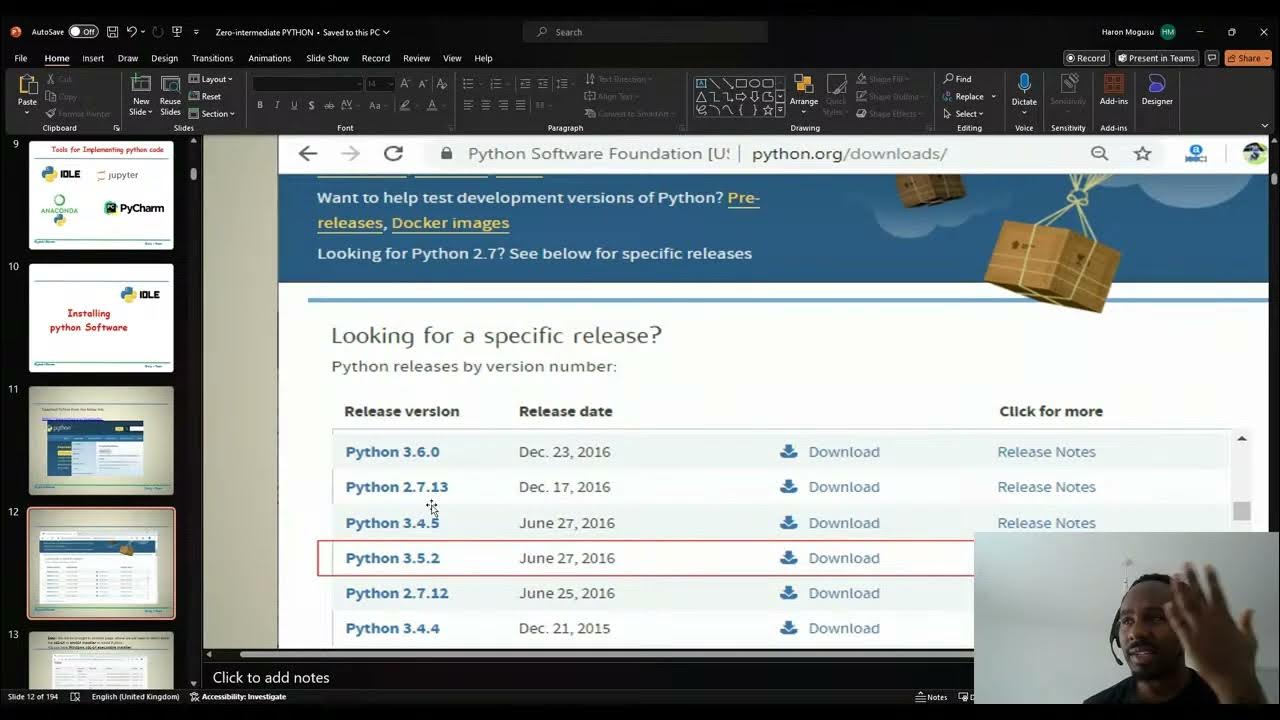Click the Undo arrow icon
This screenshot has height=720, width=1280.
pyautogui.click(x=131, y=32)
